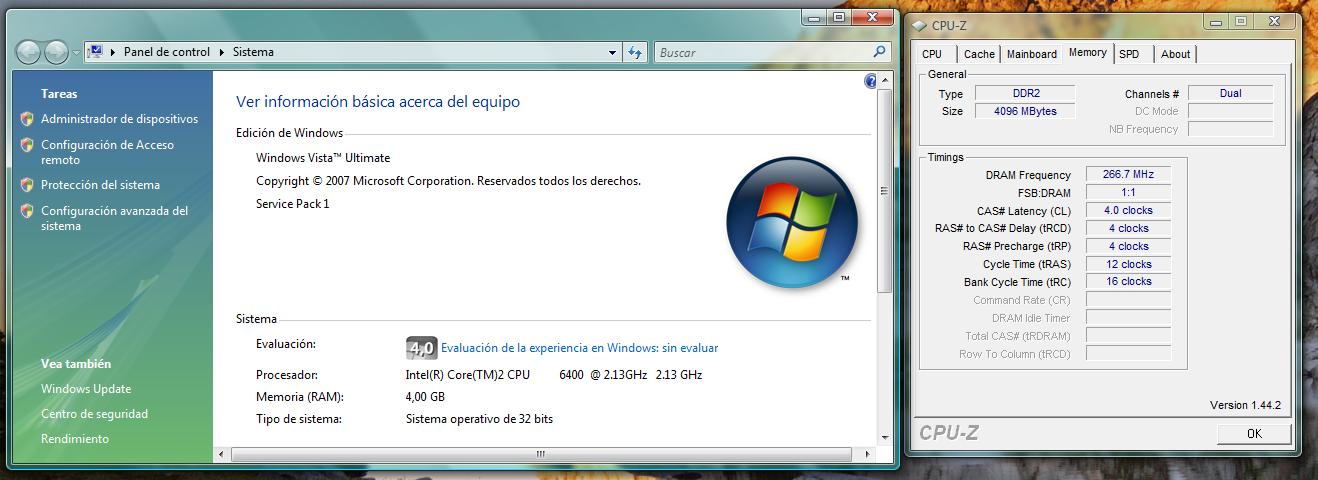Switch to the Cache tab in CPU-Z
1318x480 pixels.
(979, 54)
